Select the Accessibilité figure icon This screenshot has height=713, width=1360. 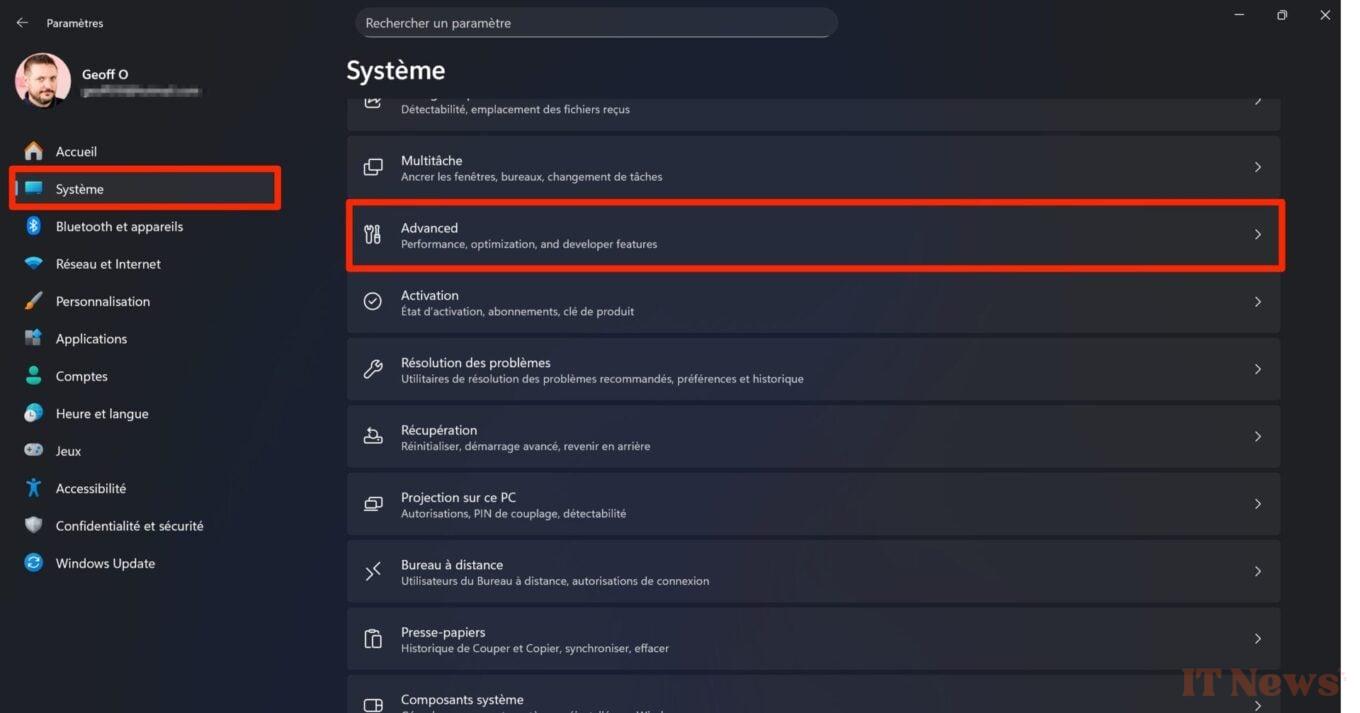point(34,488)
